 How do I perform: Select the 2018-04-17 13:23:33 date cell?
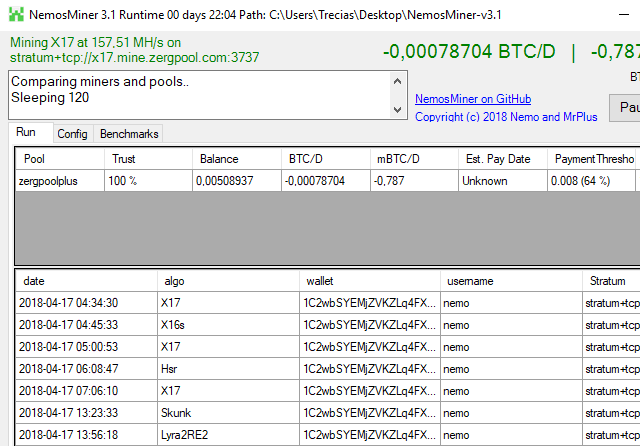pos(86,413)
